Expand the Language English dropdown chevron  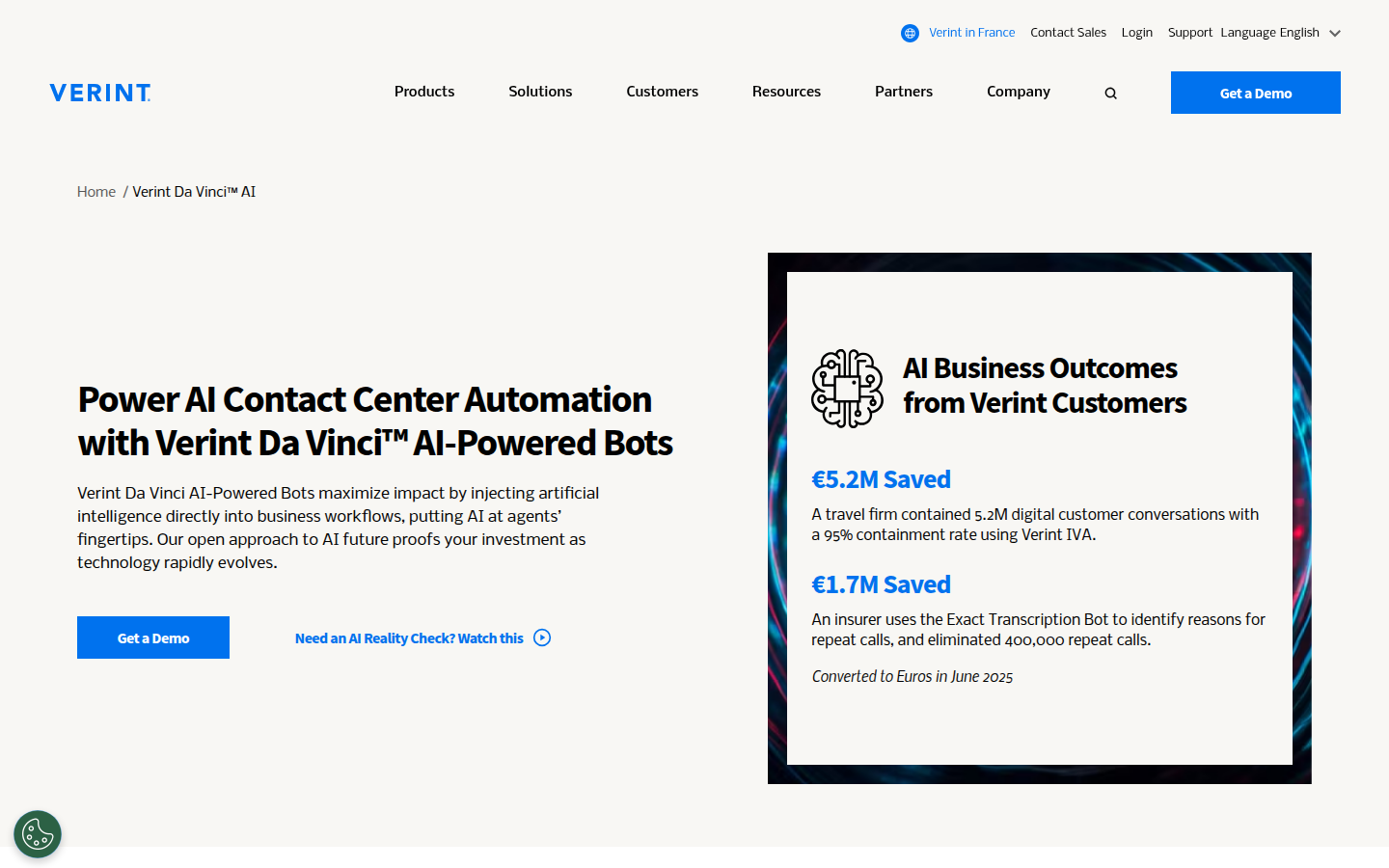1335,33
